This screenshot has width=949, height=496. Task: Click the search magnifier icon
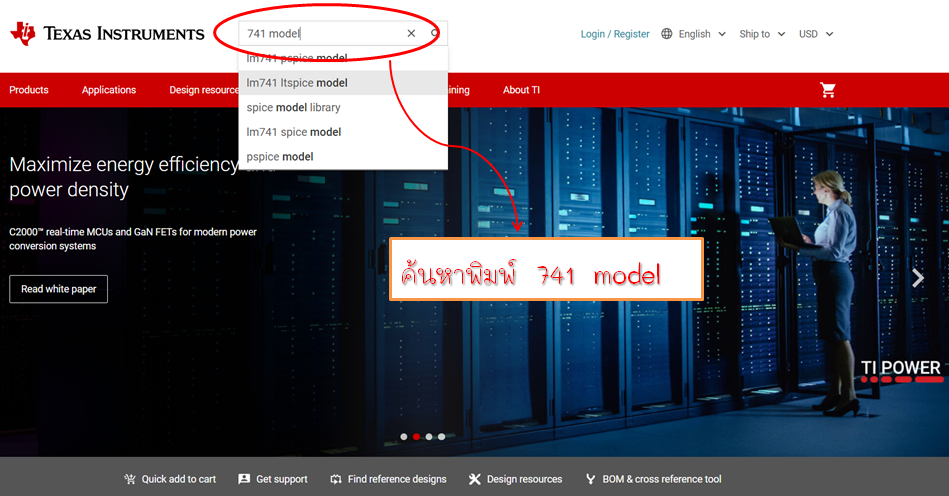click(435, 33)
